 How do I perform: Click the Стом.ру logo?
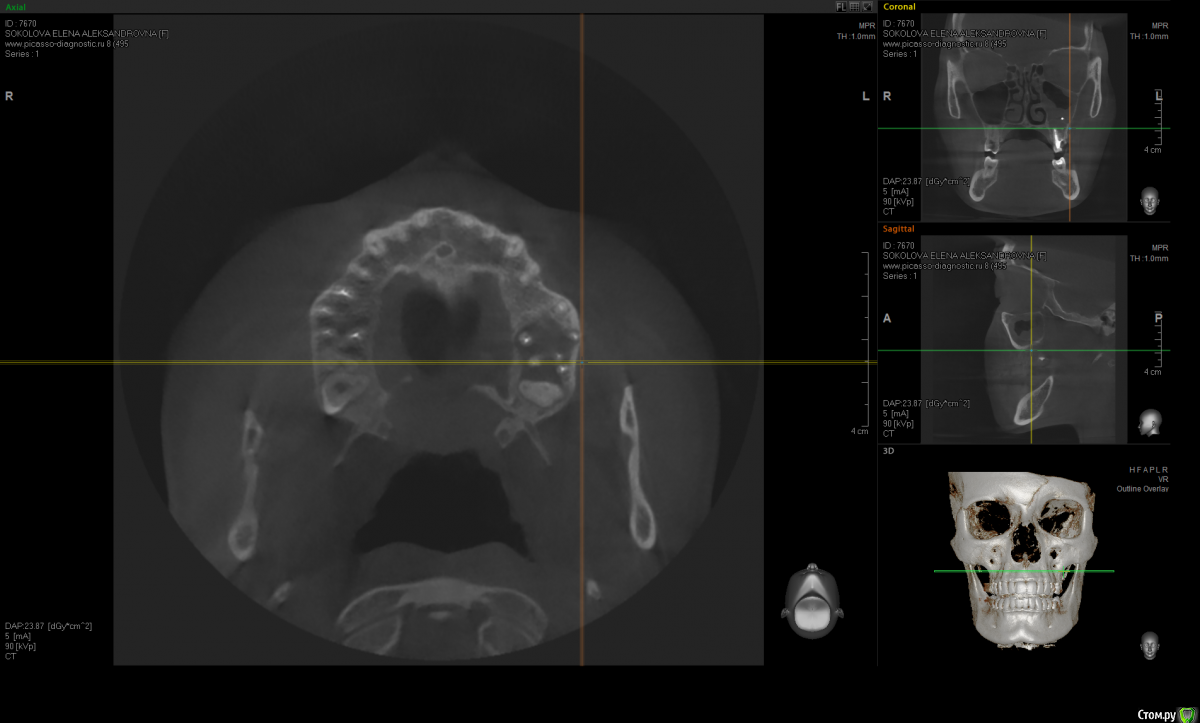pos(1166,714)
